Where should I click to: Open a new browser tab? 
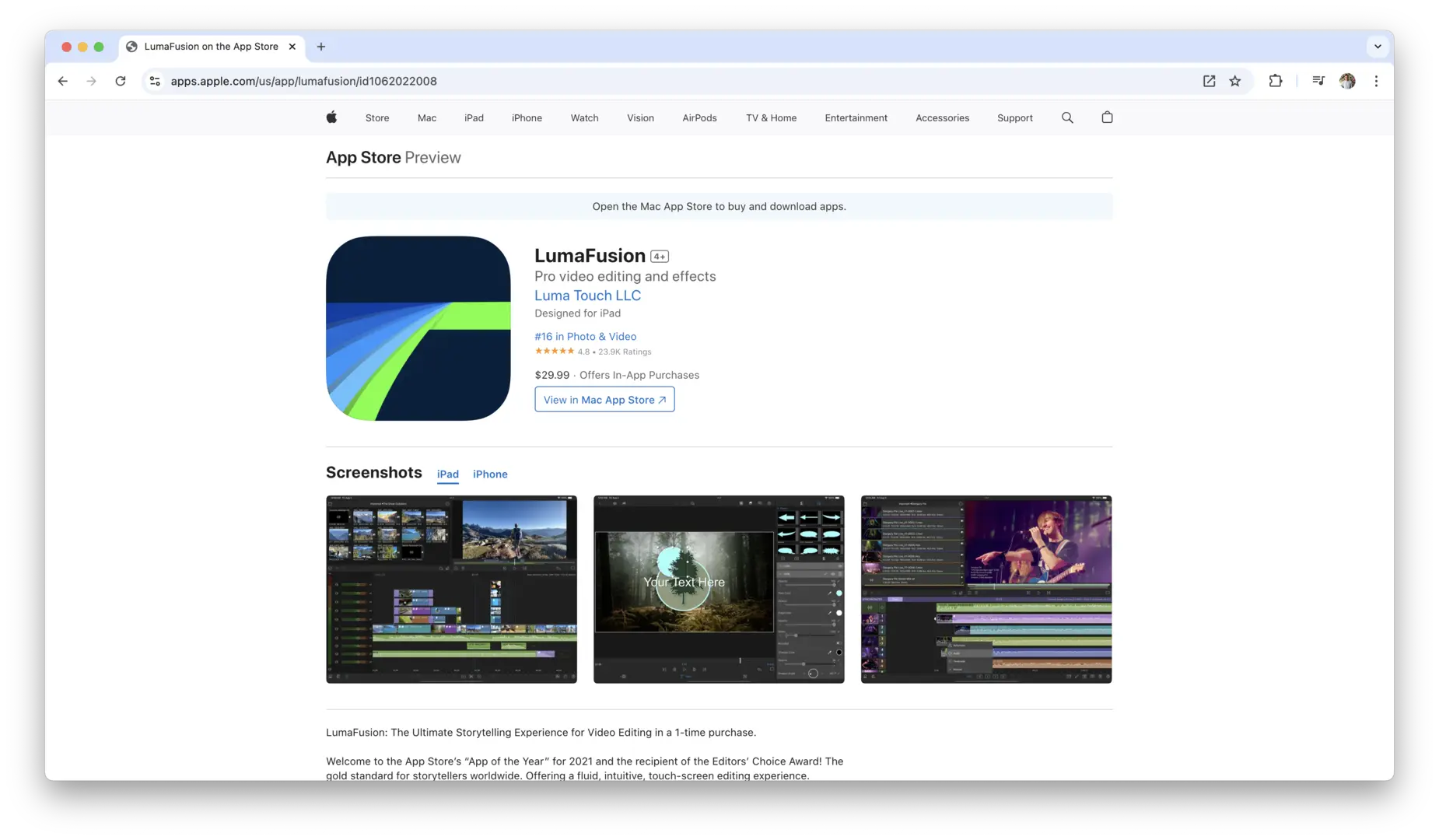[321, 47]
